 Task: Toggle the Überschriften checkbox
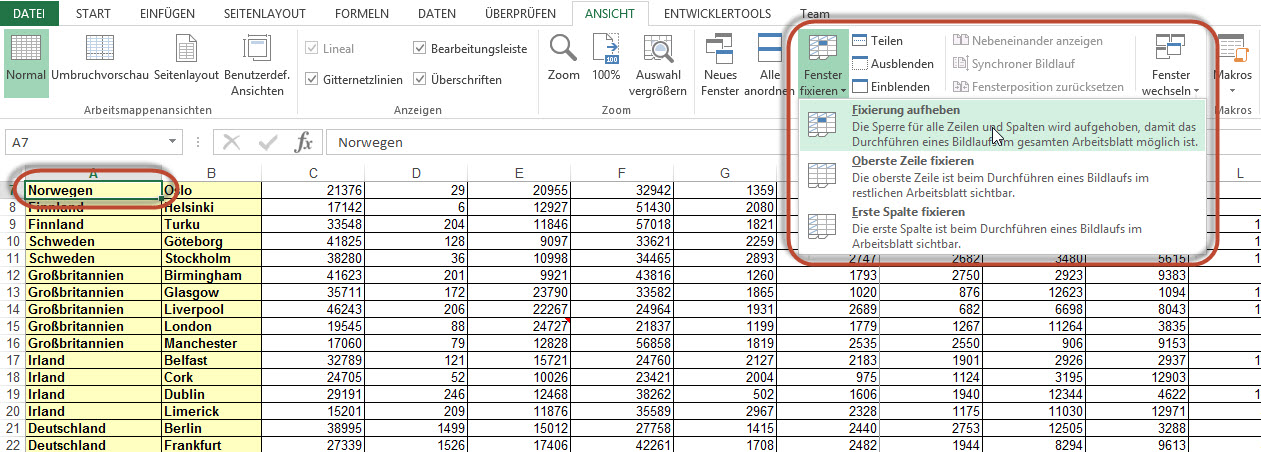point(420,79)
